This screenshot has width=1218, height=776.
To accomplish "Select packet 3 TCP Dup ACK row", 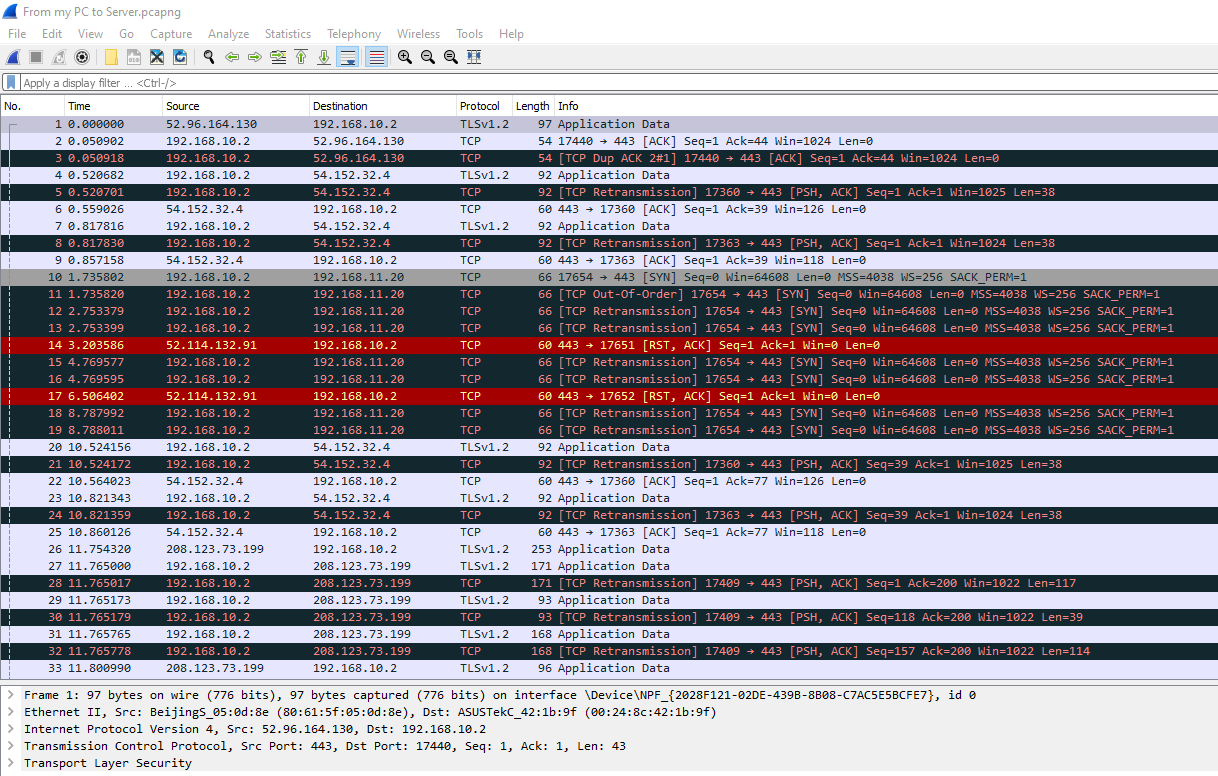I will [609, 158].
